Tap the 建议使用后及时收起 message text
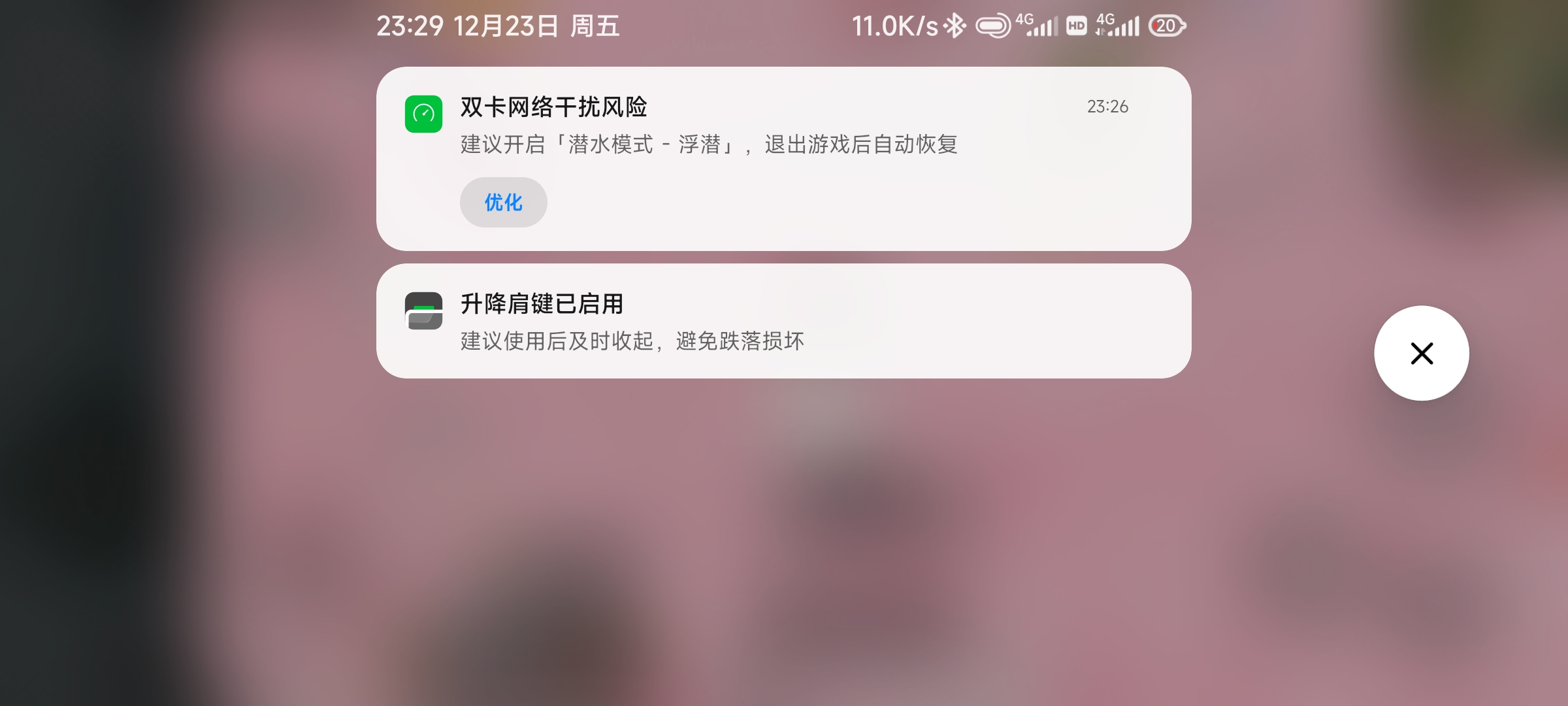Screen dimensions: 1568x706 click(632, 341)
